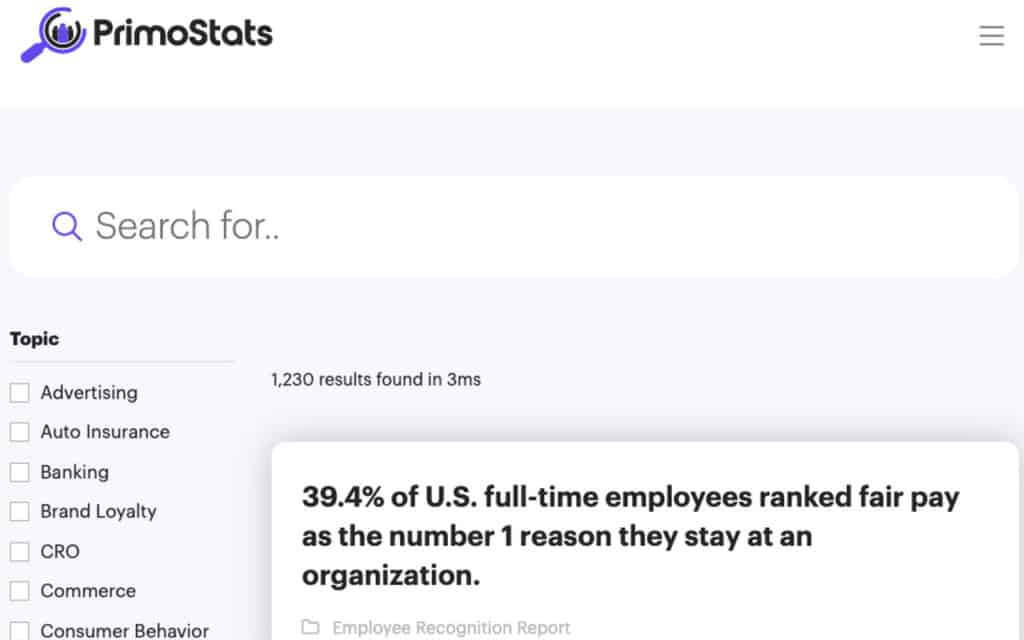Click the Topic filter heading
Screen dimensions: 1024x640
coord(35,339)
